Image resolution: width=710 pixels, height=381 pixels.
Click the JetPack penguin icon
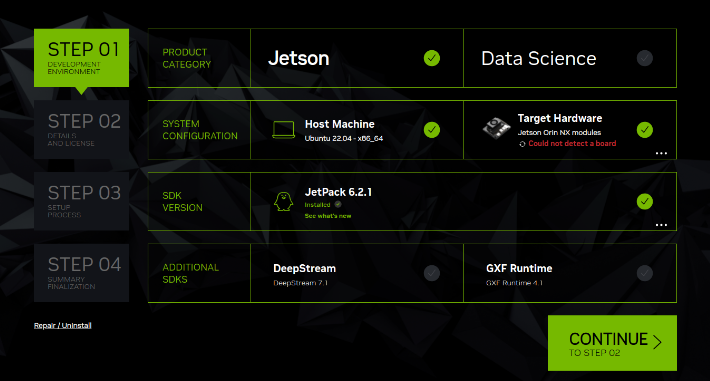283,201
